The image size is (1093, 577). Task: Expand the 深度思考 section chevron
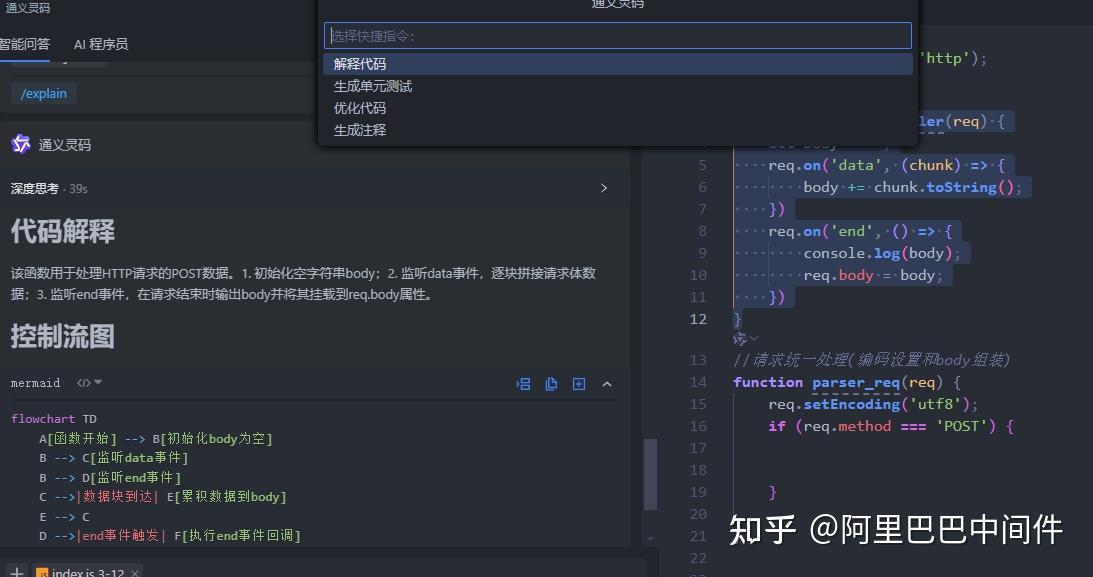[x=604, y=188]
